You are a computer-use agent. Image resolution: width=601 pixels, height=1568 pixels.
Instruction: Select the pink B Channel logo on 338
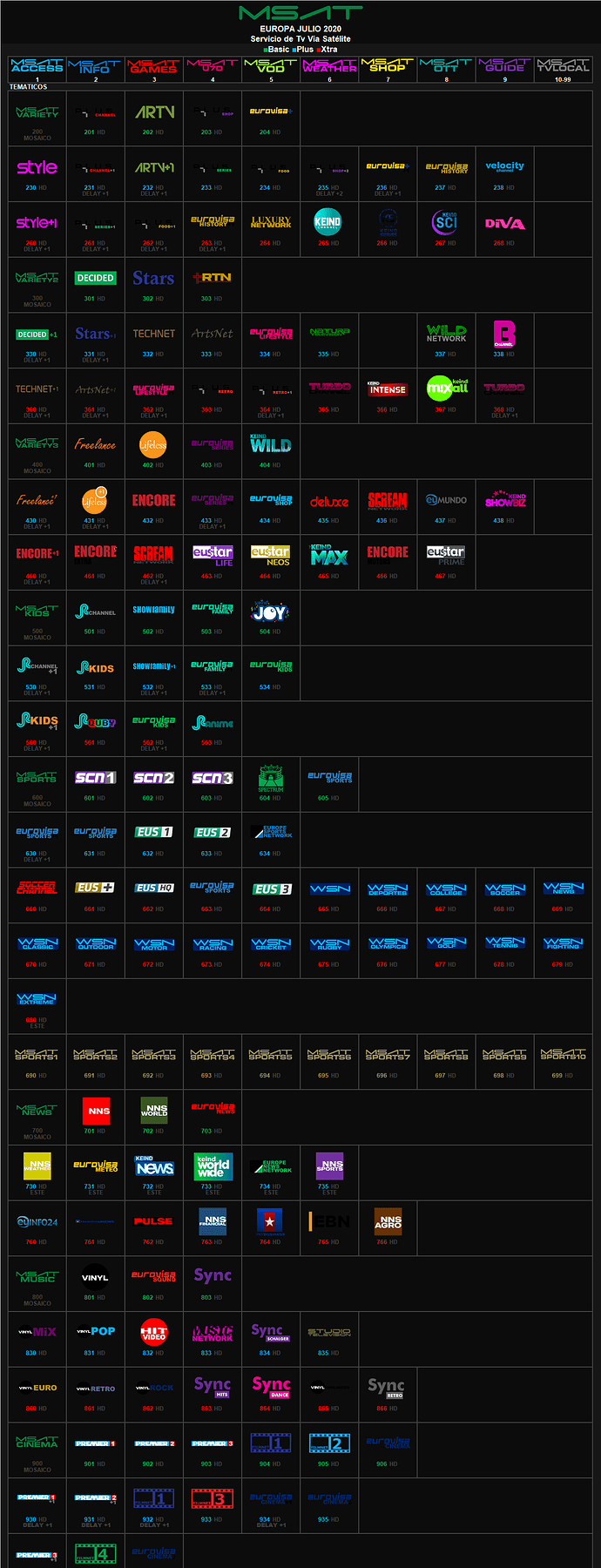pos(504,334)
